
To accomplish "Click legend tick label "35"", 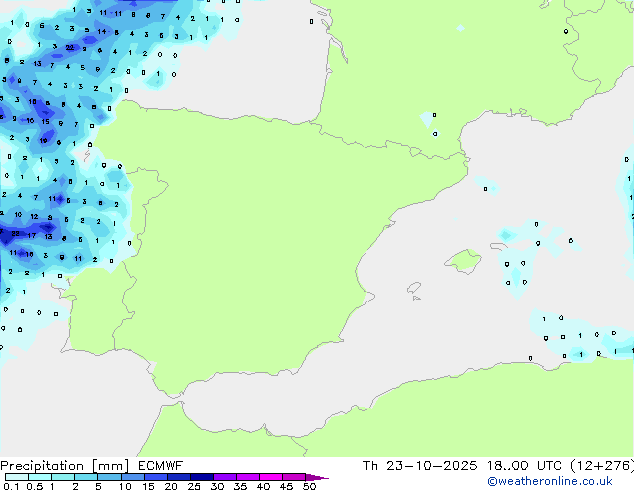I will [x=240, y=486].
